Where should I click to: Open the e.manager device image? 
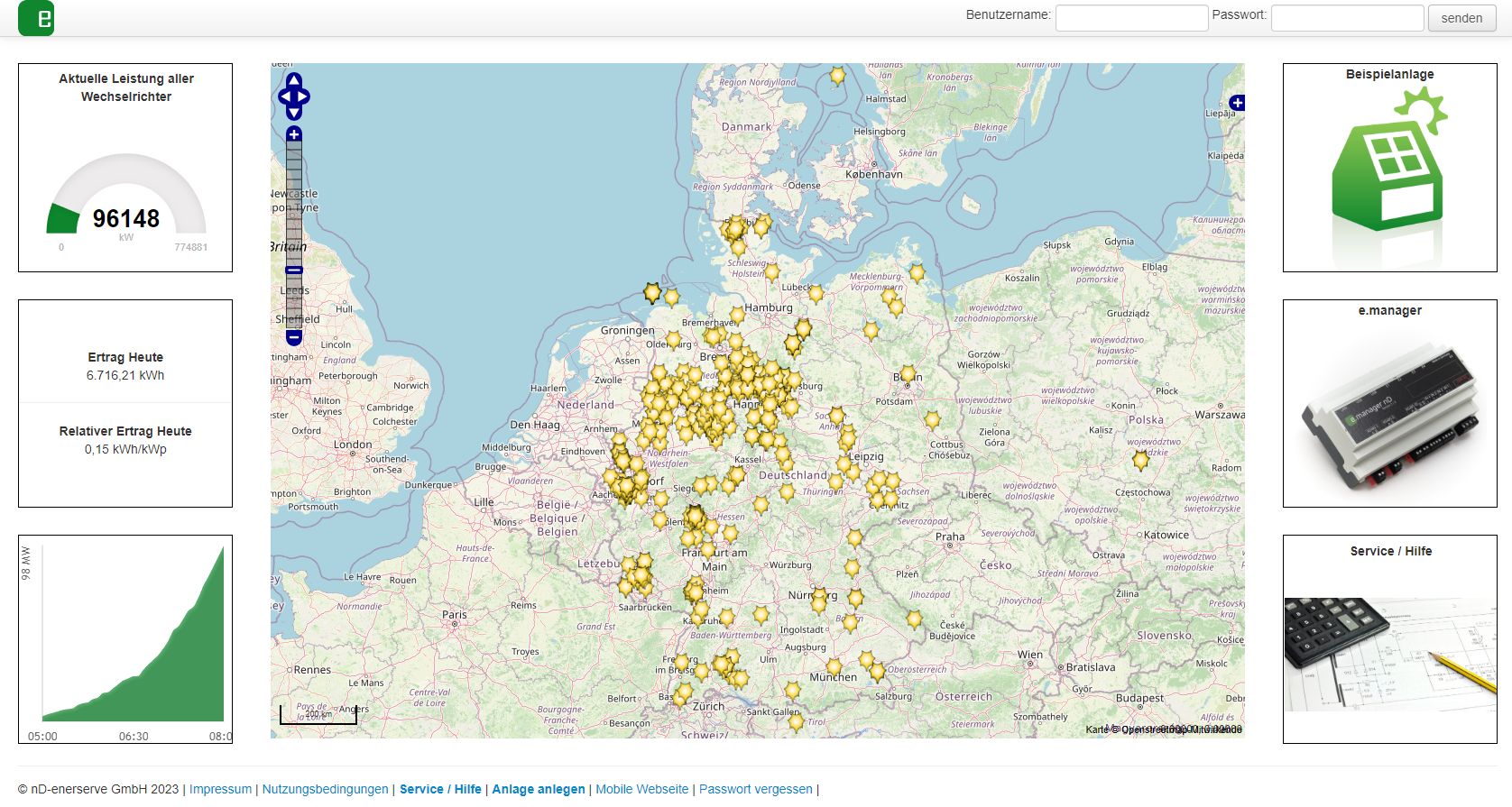[1389, 415]
